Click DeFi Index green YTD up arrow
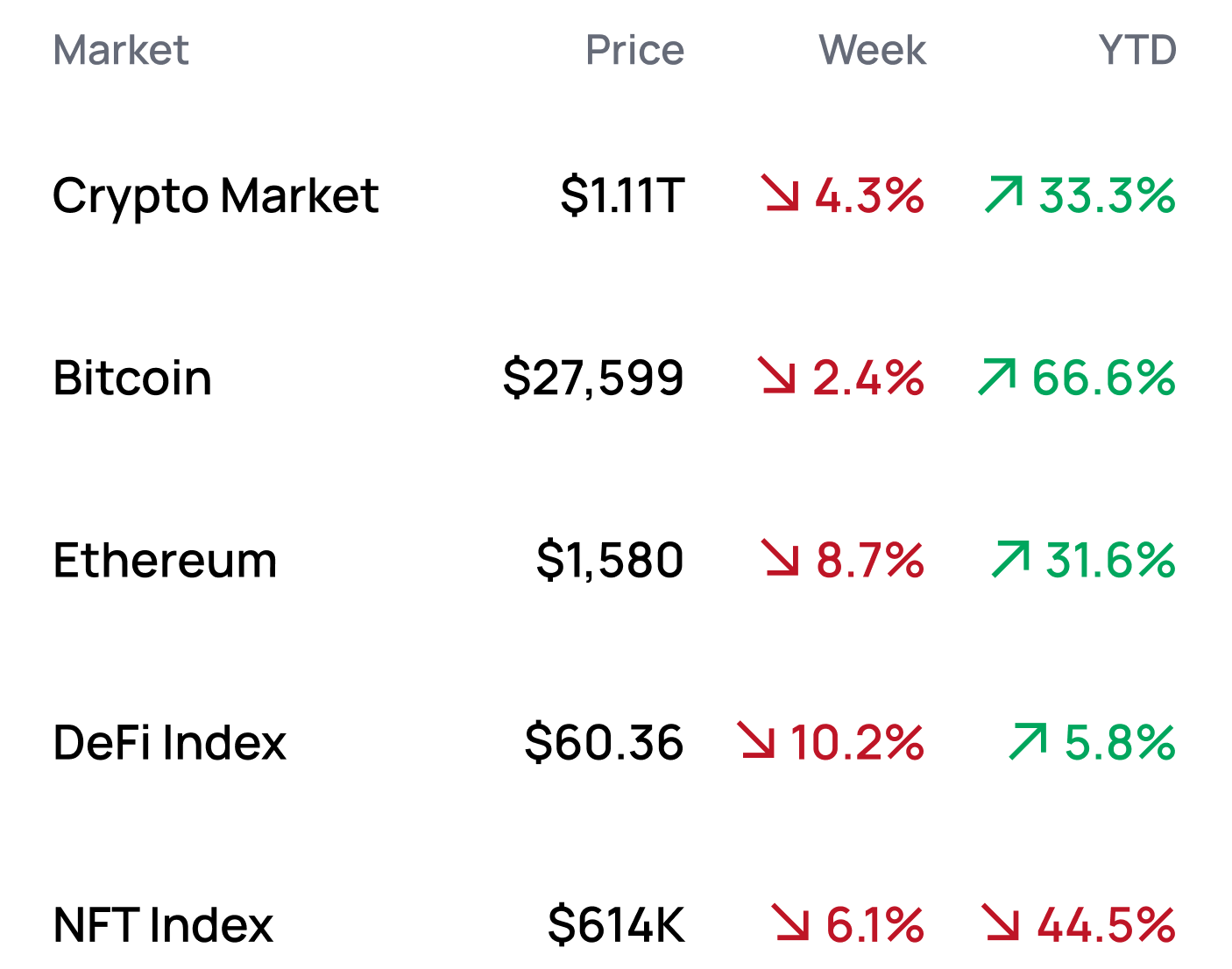This screenshot has width=1232, height=969. coord(1028,740)
